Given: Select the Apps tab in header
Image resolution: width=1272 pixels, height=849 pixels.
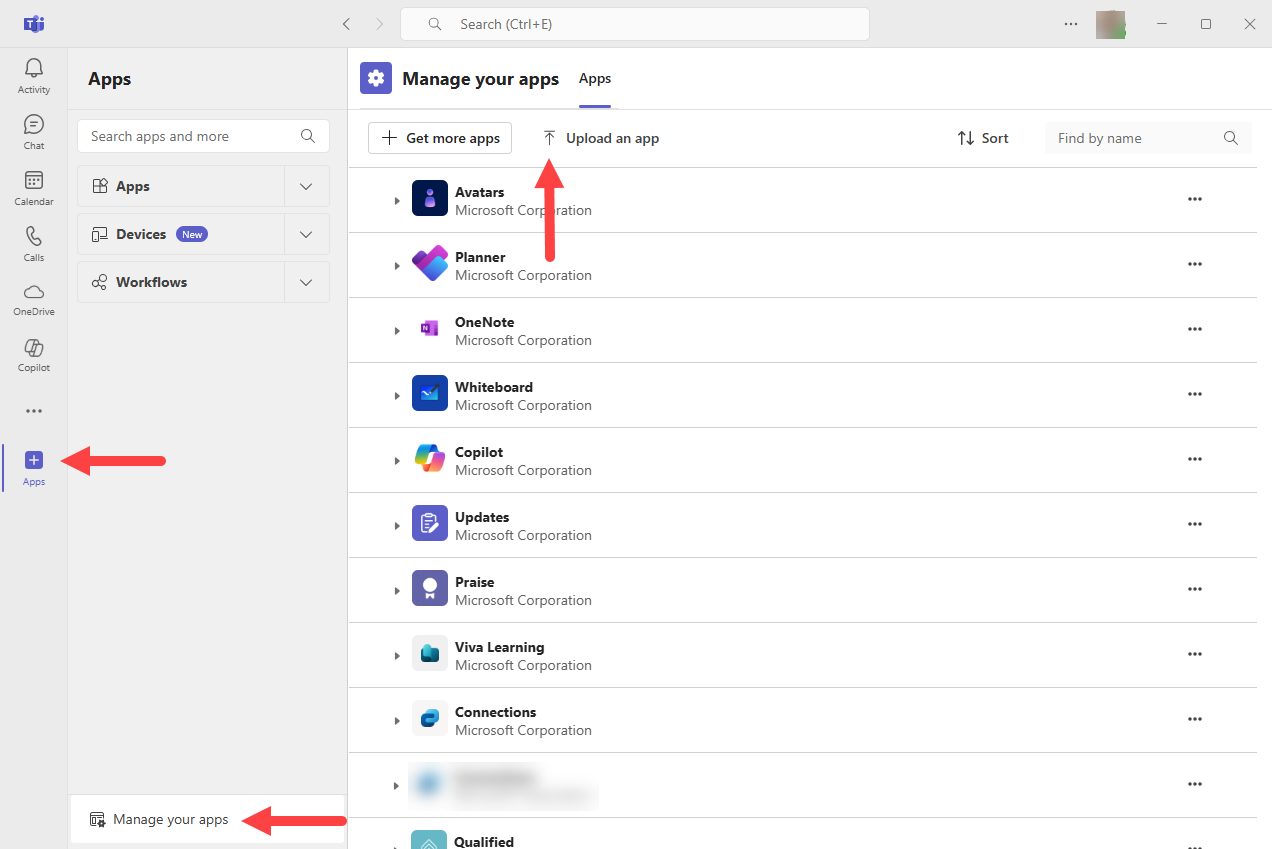Looking at the screenshot, I should coord(595,79).
